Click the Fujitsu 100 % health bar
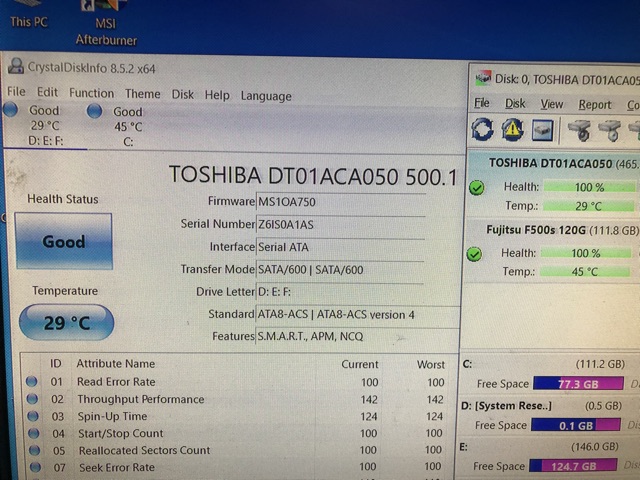 click(x=586, y=253)
